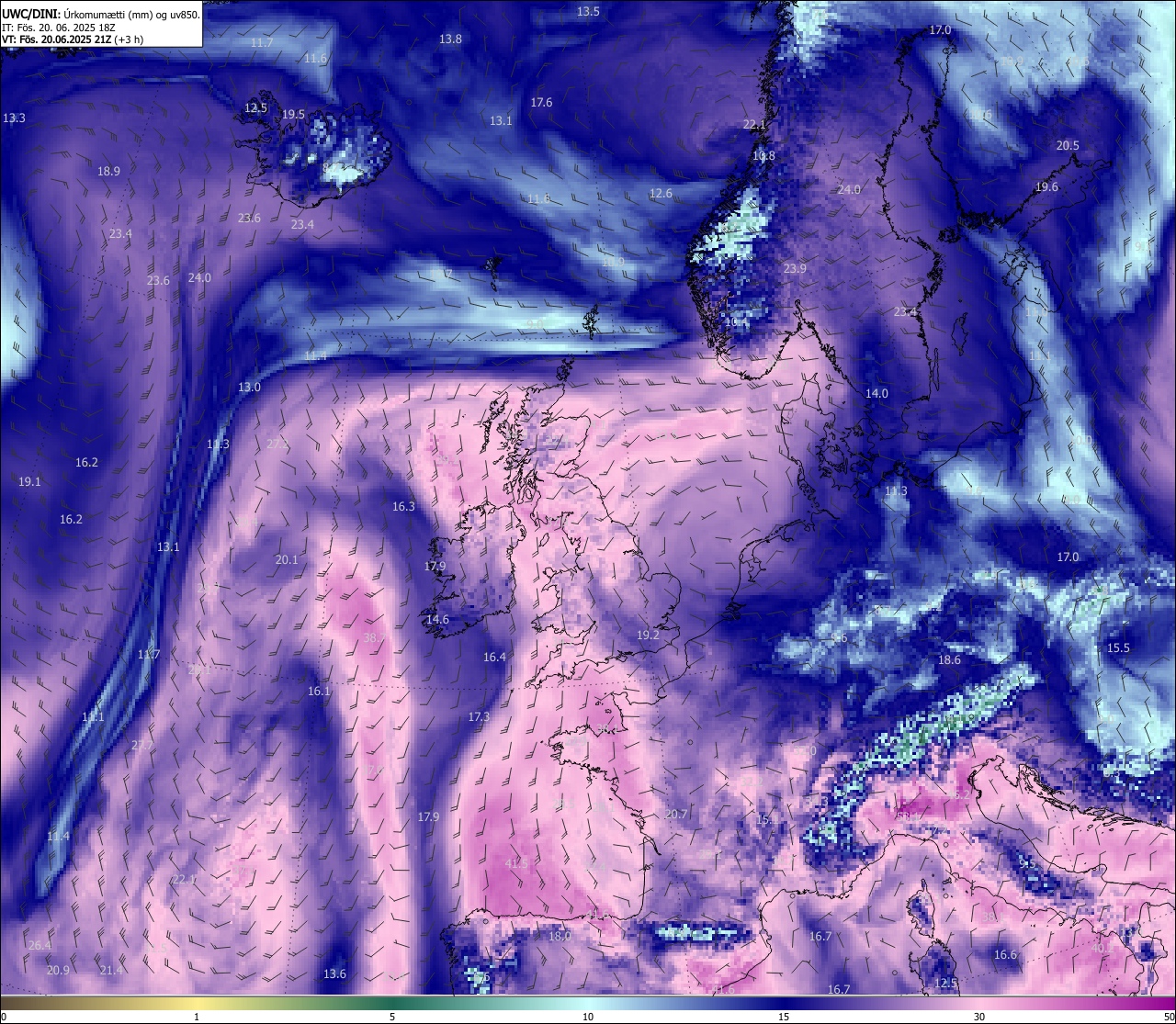Click the 41.5 value in Bay of Biscay
Image resolution: width=1176 pixels, height=1024 pixels.
coord(516,864)
